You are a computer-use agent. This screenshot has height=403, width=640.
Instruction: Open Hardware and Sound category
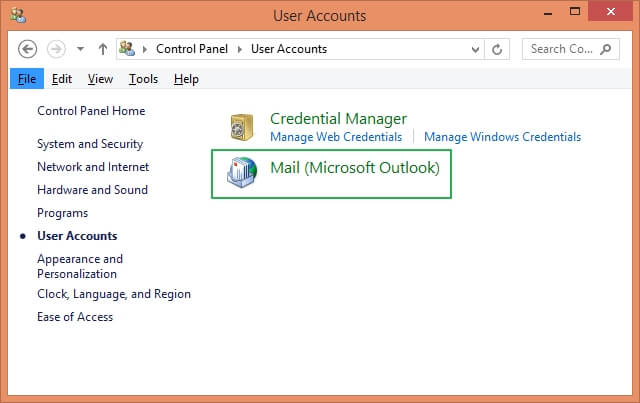[x=92, y=190]
